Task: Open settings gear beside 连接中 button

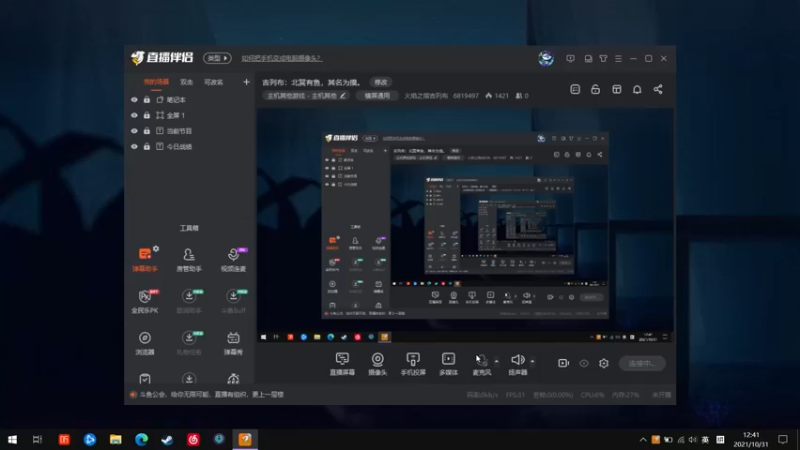Action: click(604, 363)
